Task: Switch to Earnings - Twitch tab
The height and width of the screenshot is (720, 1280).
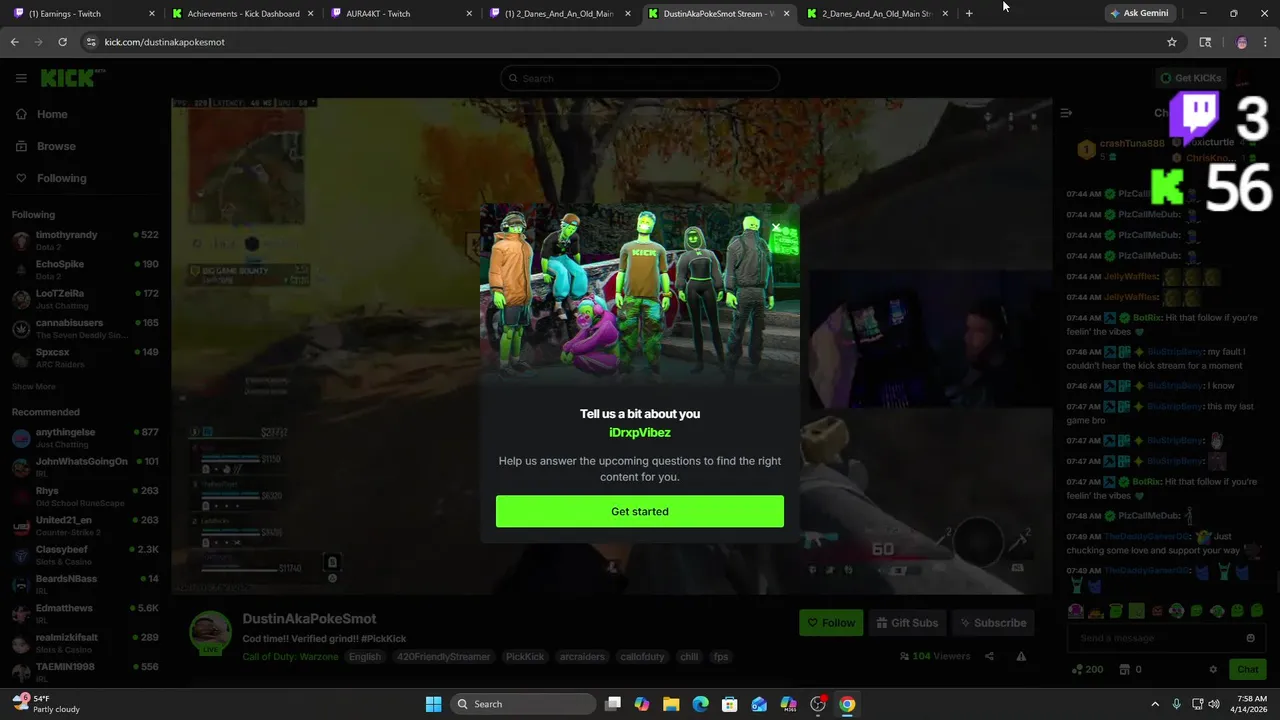Action: (x=83, y=14)
